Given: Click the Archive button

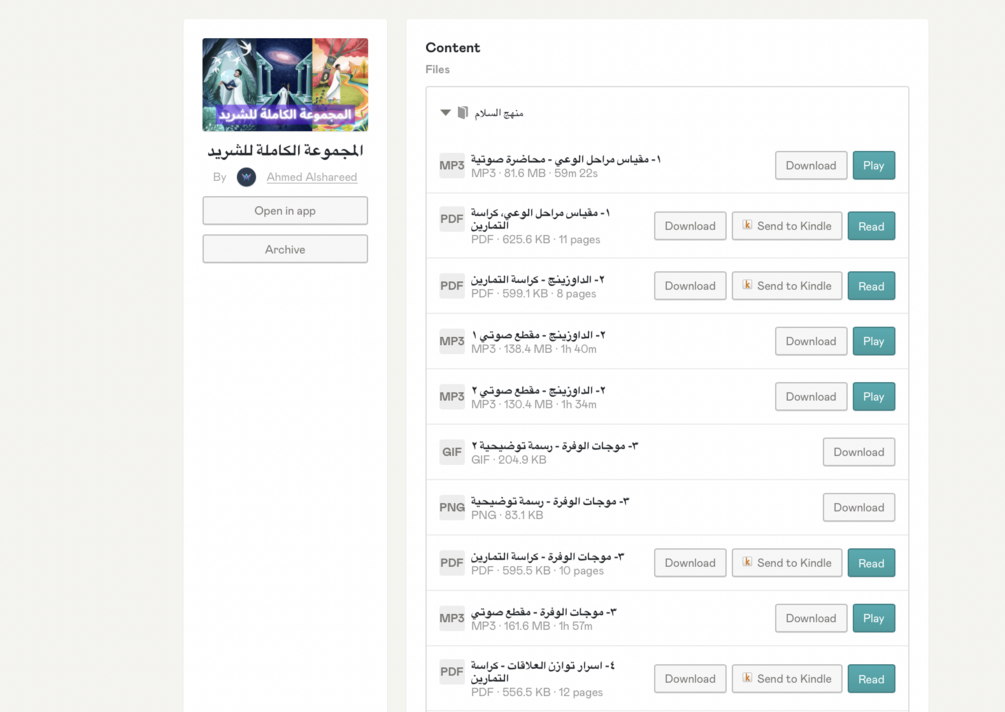Looking at the screenshot, I should coord(285,249).
